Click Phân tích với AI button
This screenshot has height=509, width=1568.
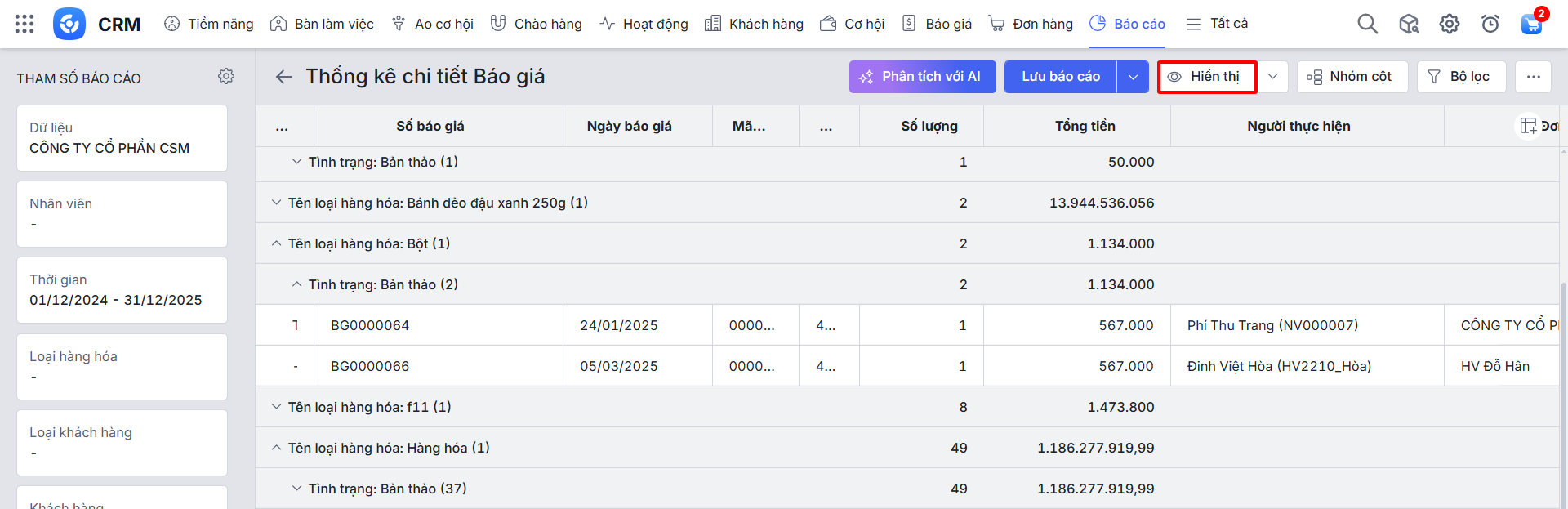tap(922, 77)
